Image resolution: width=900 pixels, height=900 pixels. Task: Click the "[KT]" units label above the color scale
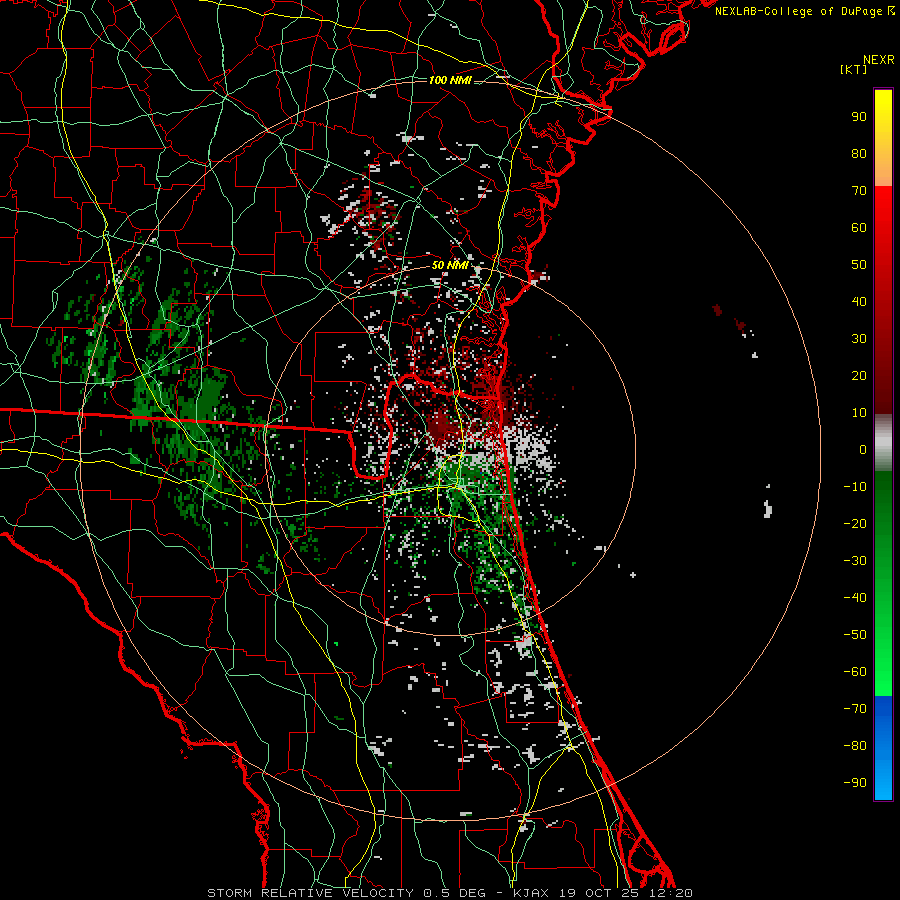(854, 69)
